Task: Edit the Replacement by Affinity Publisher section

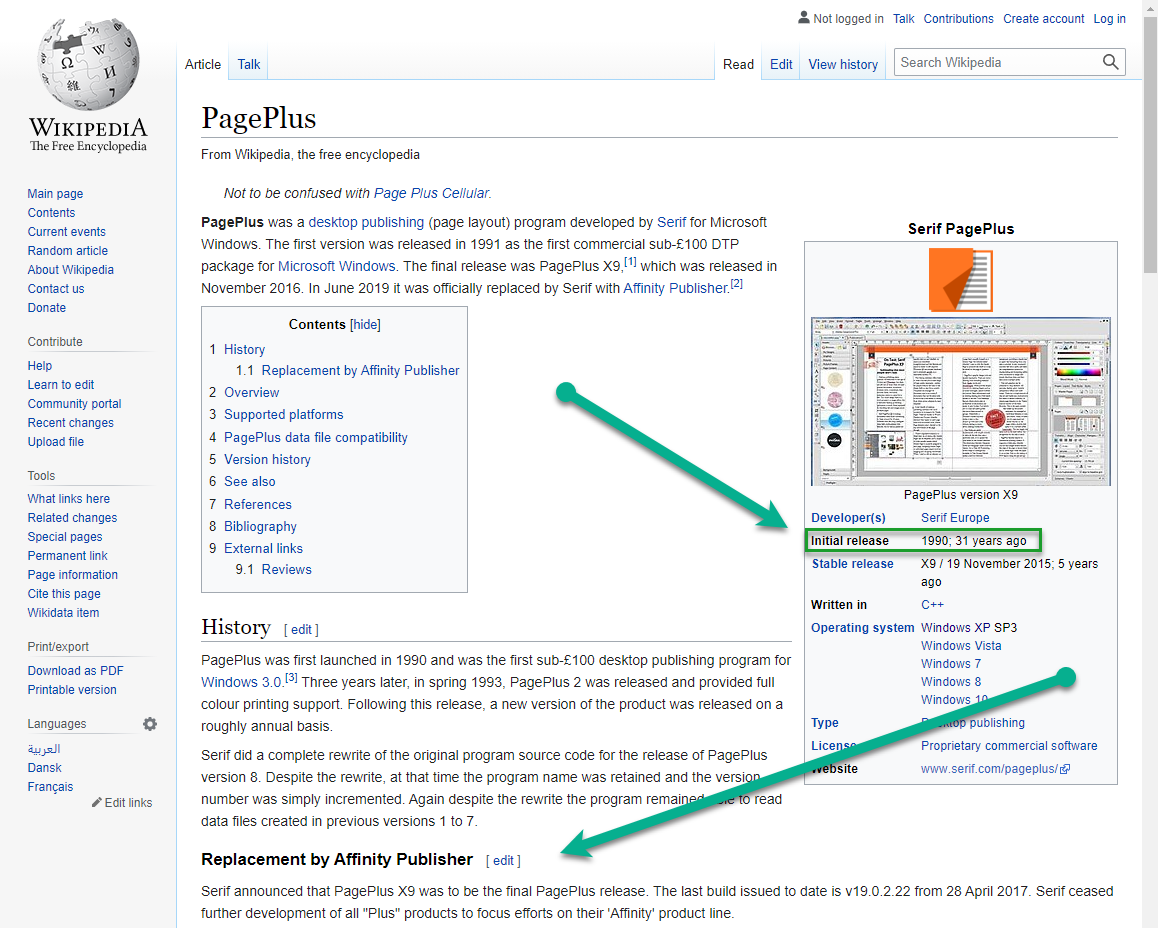Action: (x=504, y=861)
